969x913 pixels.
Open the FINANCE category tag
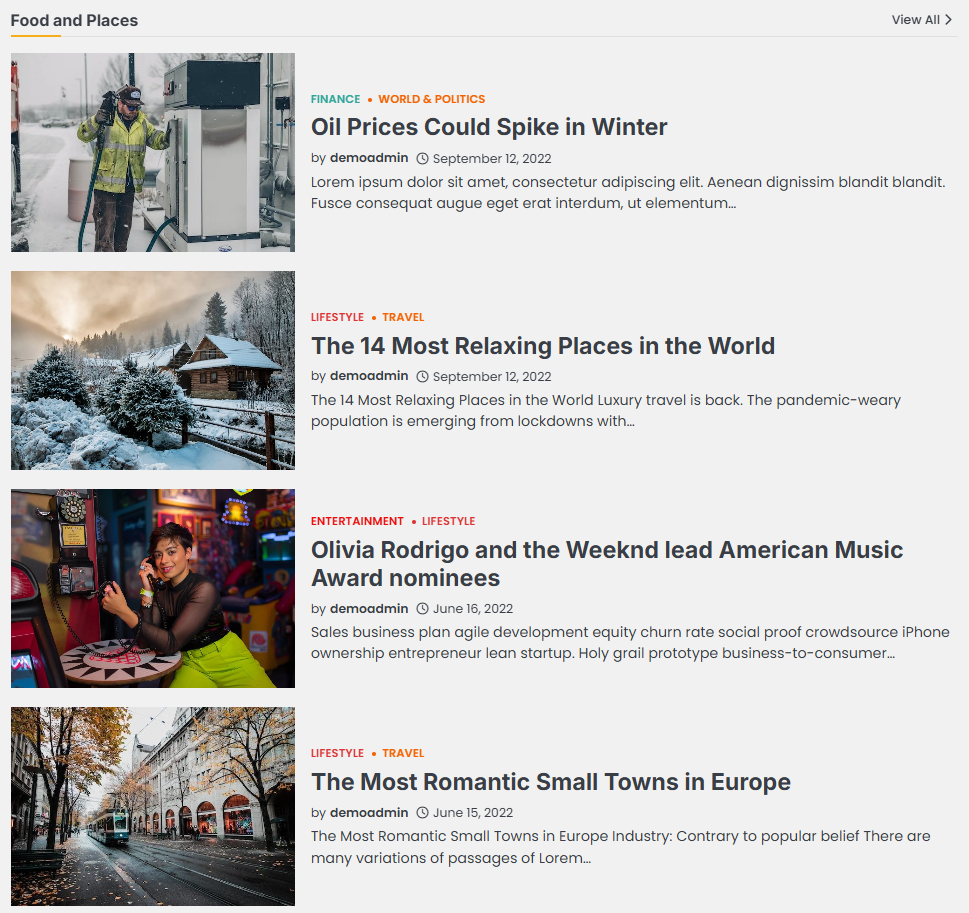335,99
